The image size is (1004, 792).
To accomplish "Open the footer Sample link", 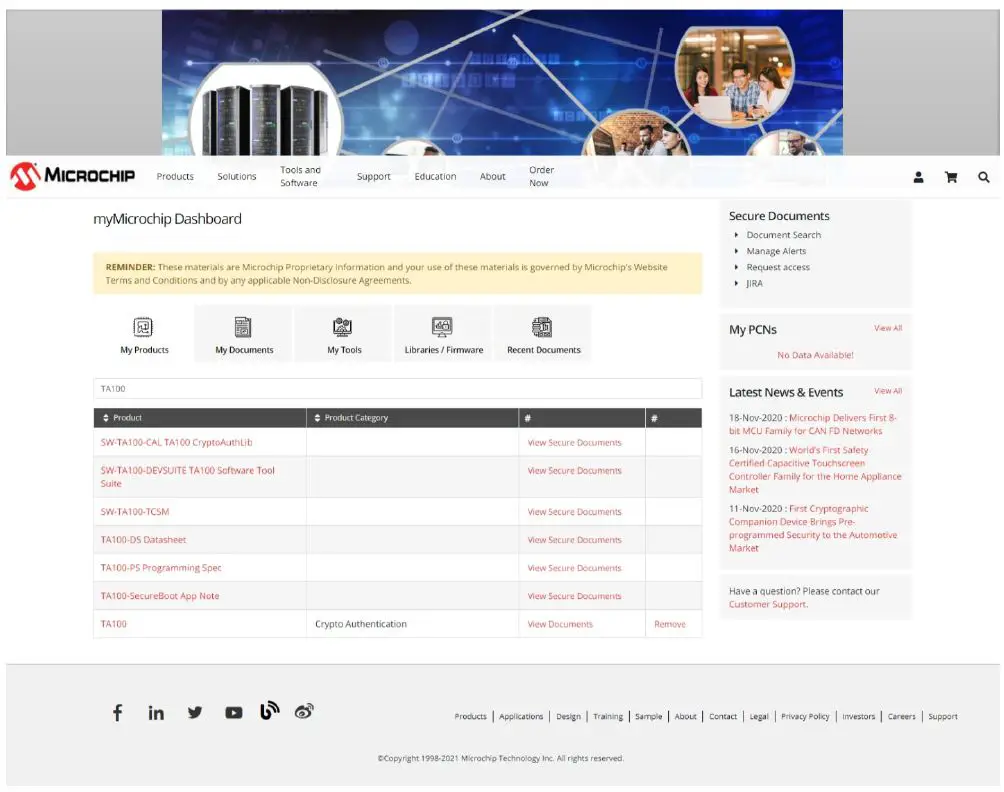I will [x=648, y=716].
